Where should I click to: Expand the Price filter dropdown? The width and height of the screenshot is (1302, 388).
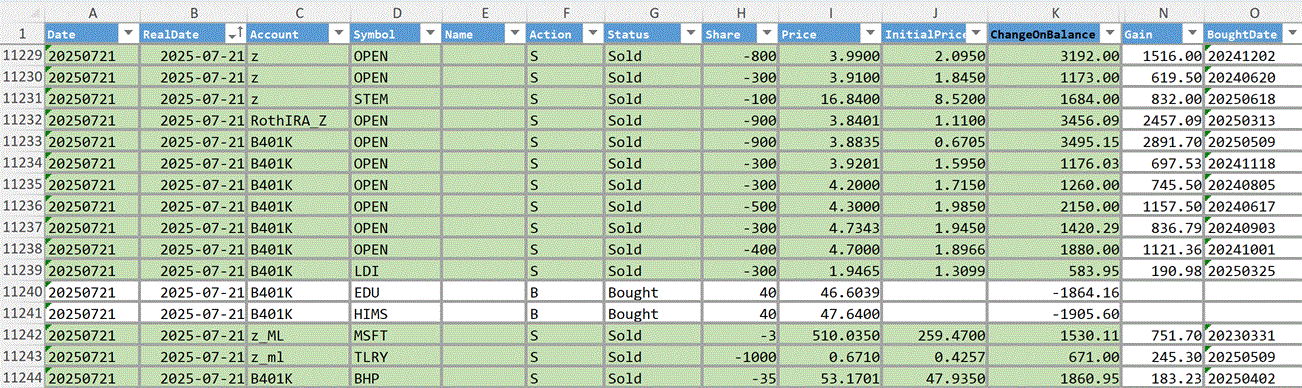pos(871,34)
